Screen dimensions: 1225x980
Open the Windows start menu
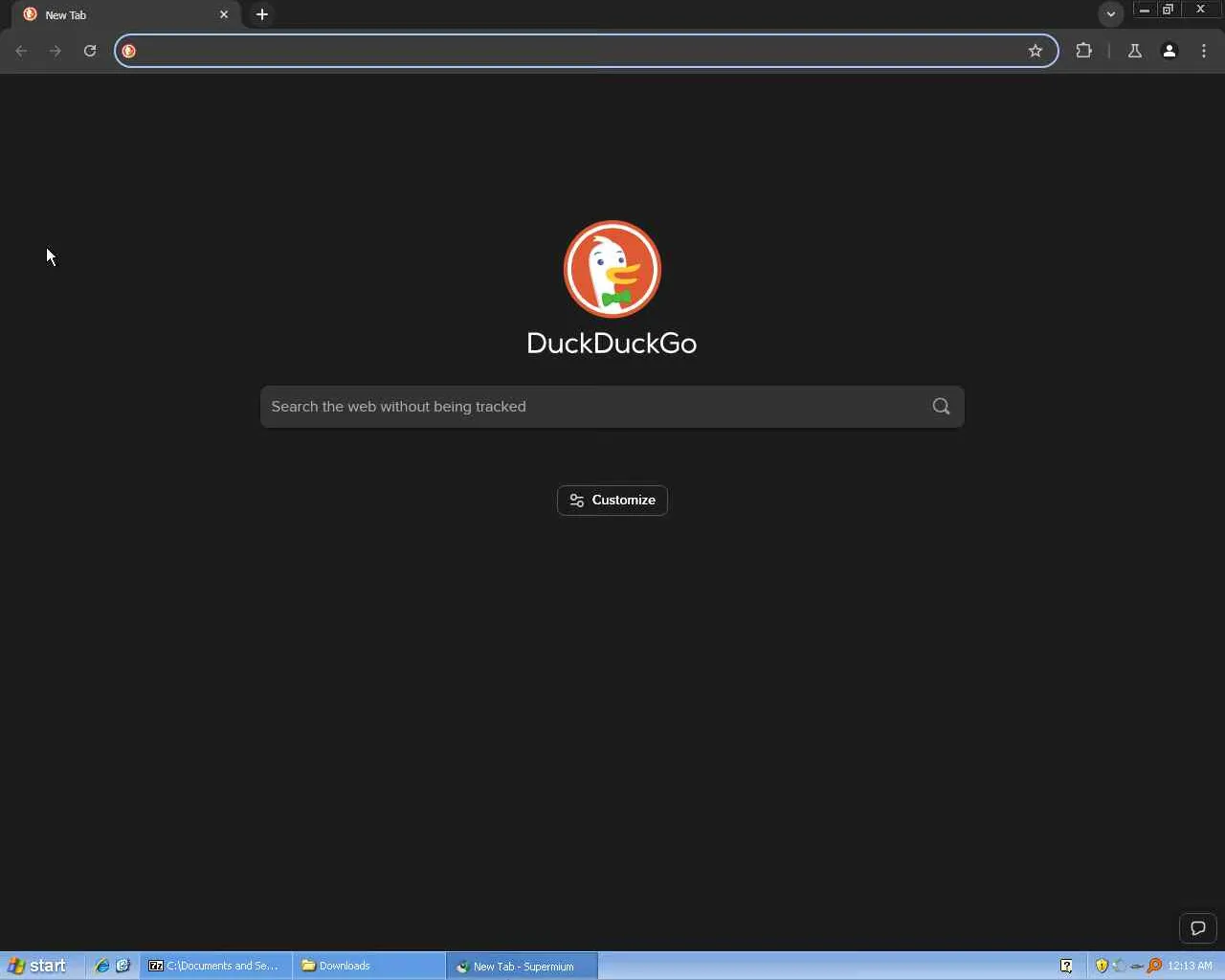click(x=38, y=966)
